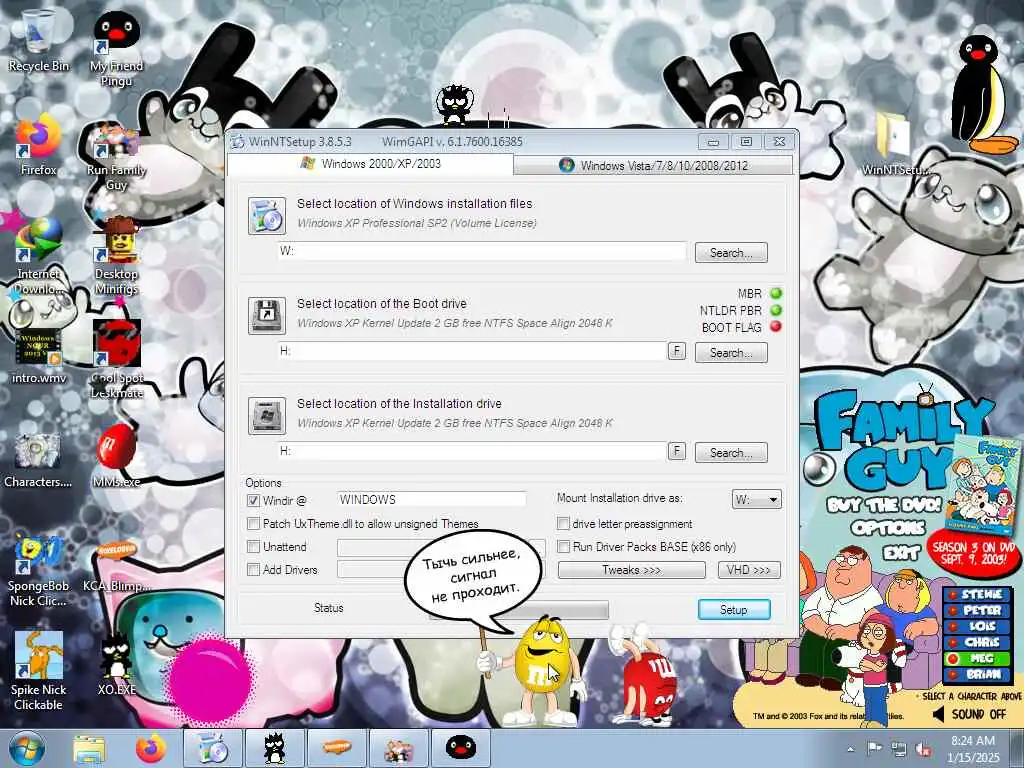Click the red BOOT FLAG status light
The height and width of the screenshot is (768, 1024).
(x=776, y=327)
